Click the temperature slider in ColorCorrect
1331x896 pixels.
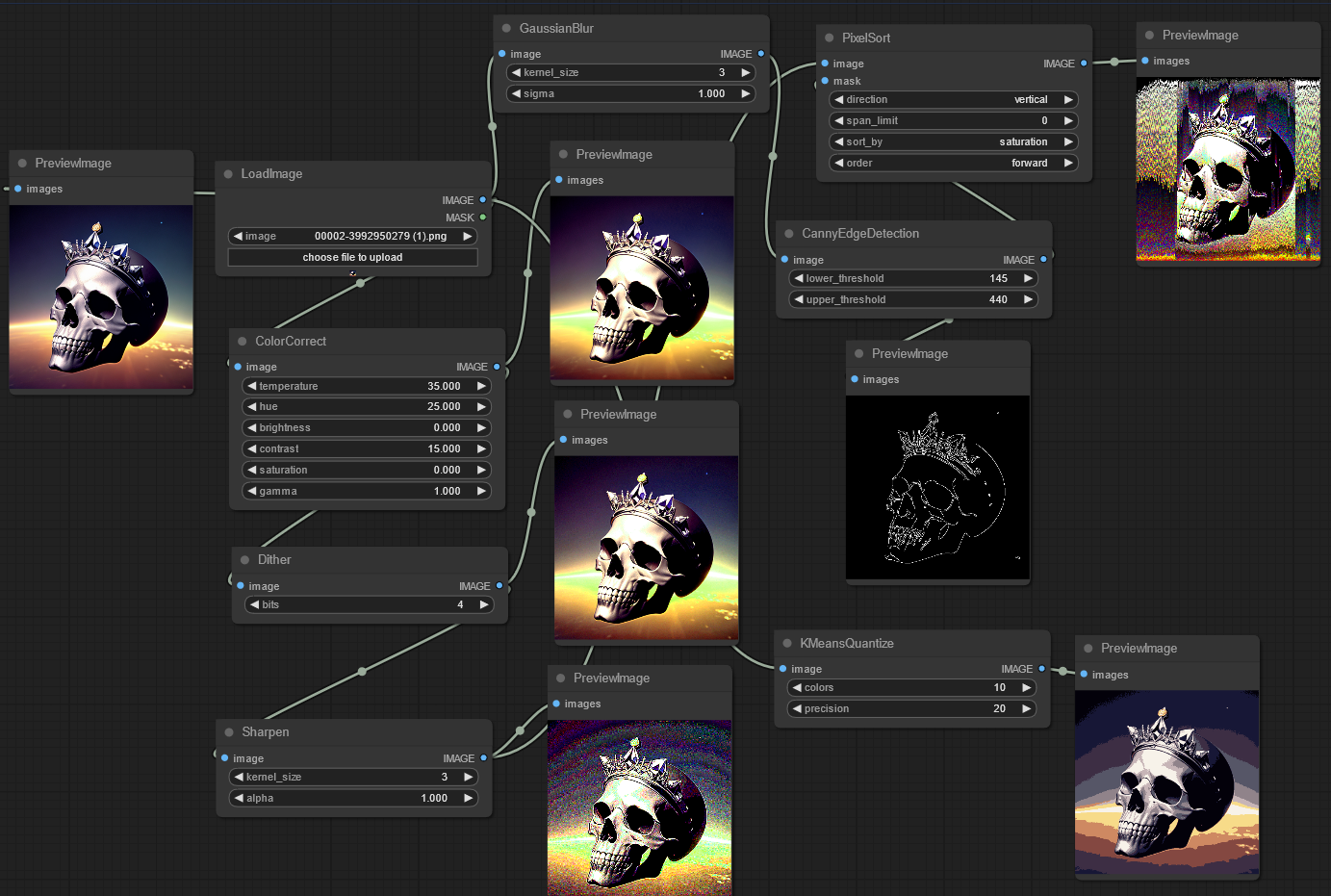pyautogui.click(x=367, y=387)
